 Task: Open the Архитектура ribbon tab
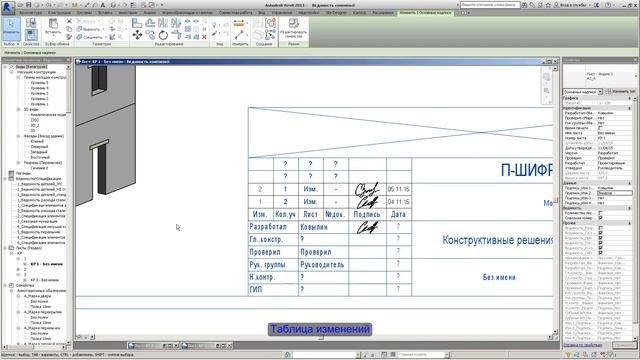(x=30, y=13)
